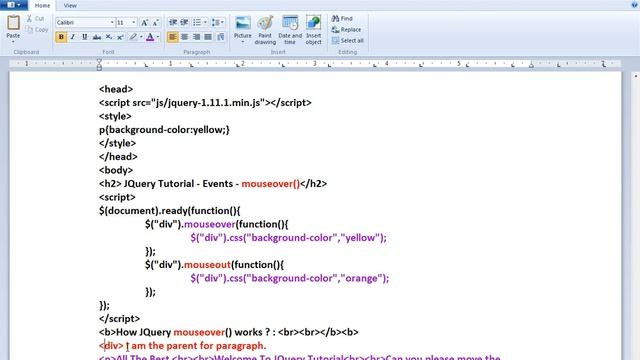This screenshot has width=640, height=360.
Task: Click the purple "yellow" css line
Action: pyautogui.click(x=288, y=238)
